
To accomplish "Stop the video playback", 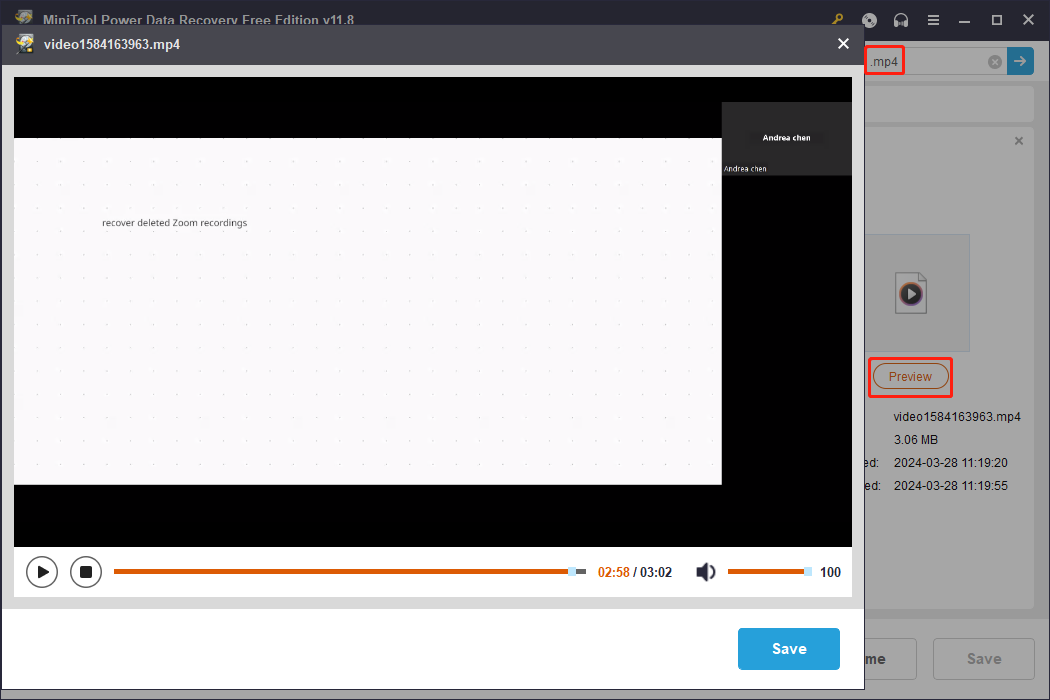I will coord(86,572).
